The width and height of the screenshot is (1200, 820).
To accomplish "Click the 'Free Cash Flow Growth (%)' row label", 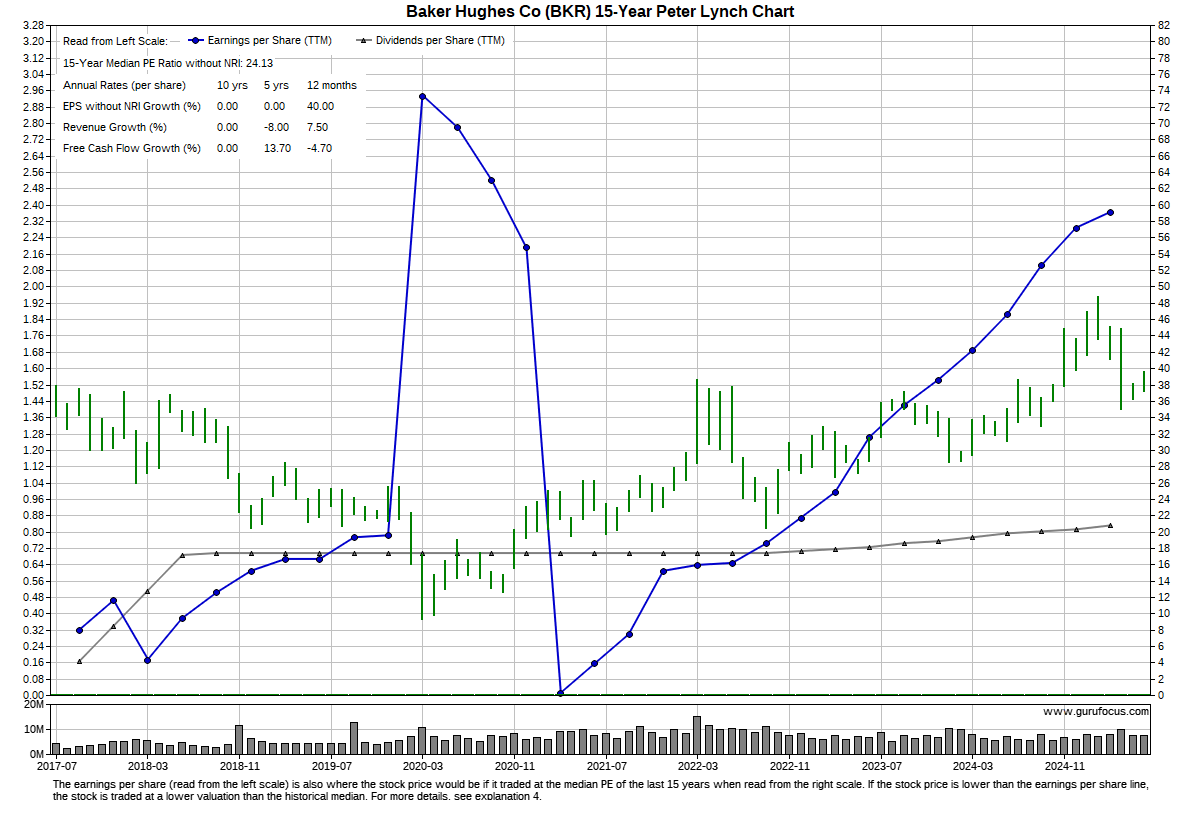I will point(132,148).
